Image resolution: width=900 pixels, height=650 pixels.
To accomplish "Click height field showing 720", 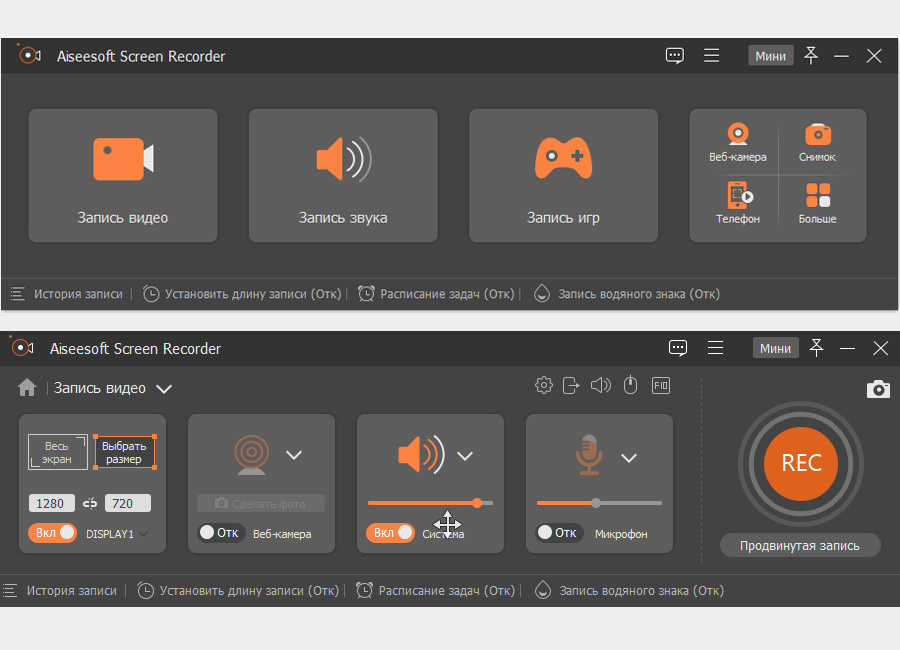I will tap(127, 503).
